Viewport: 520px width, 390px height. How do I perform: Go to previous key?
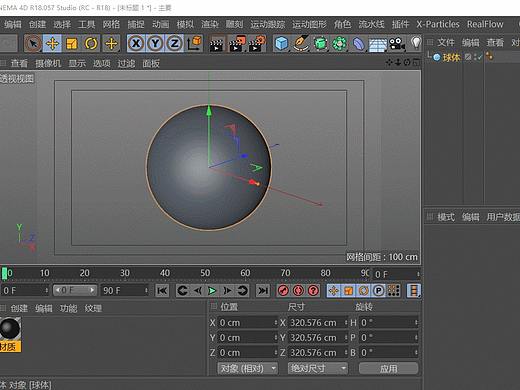(x=182, y=291)
